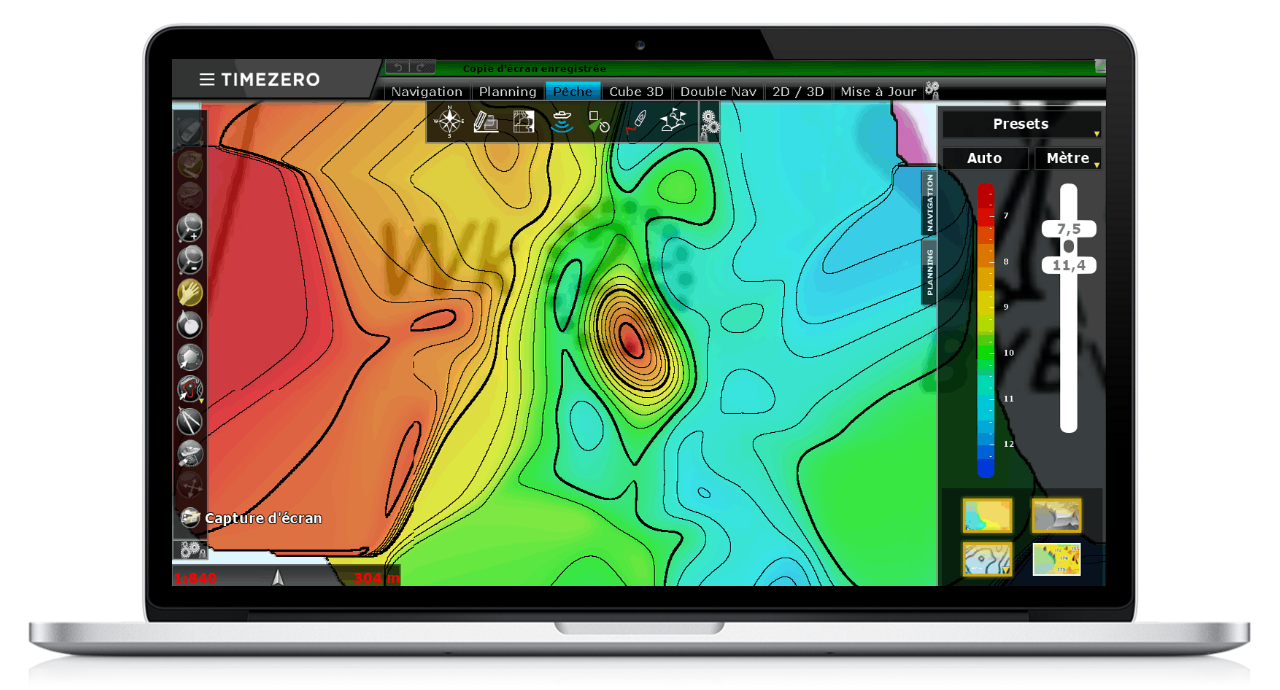Click the undo arrow button
The width and height of the screenshot is (1280, 690).
point(398,68)
